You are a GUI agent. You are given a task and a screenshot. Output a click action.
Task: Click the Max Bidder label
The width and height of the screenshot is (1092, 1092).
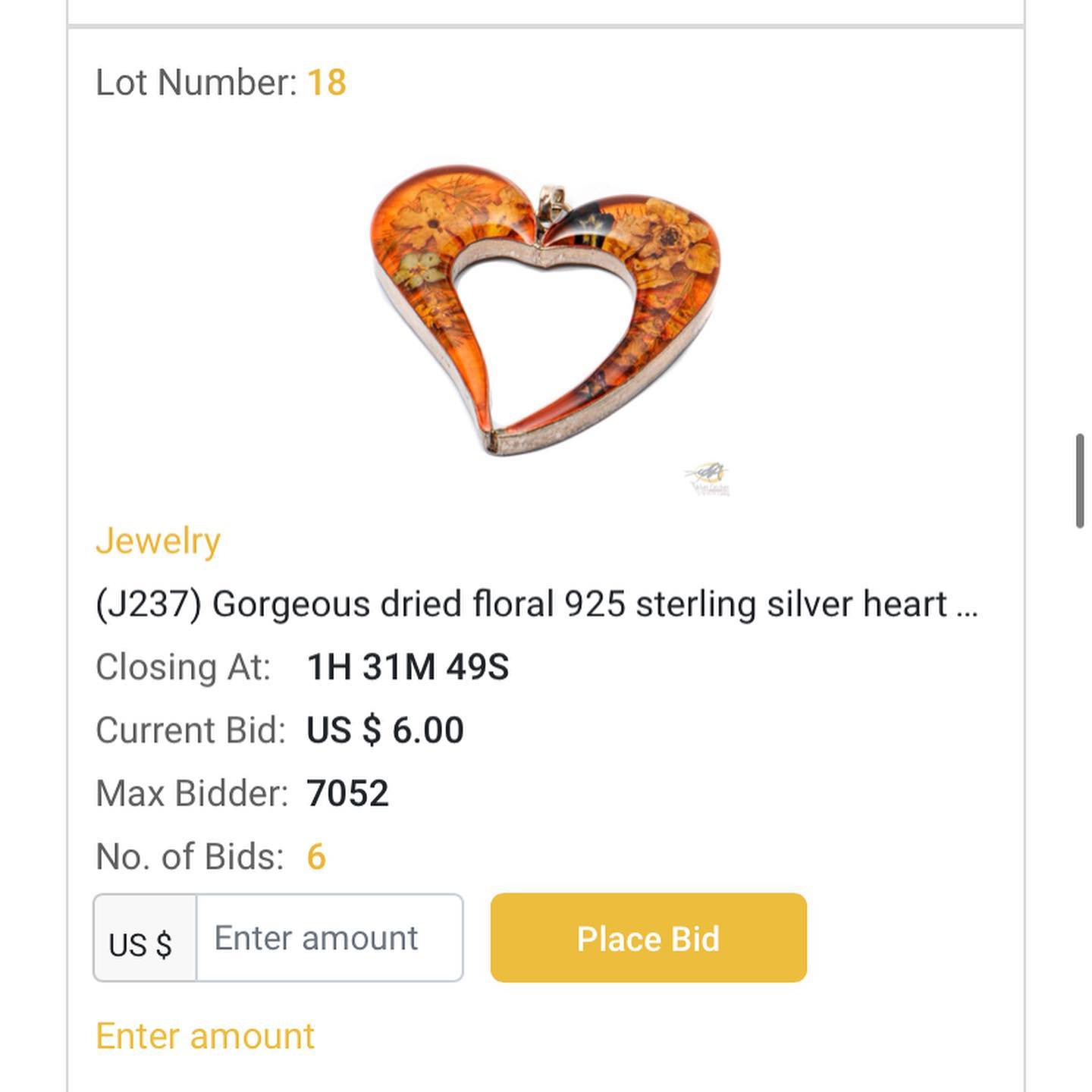192,794
